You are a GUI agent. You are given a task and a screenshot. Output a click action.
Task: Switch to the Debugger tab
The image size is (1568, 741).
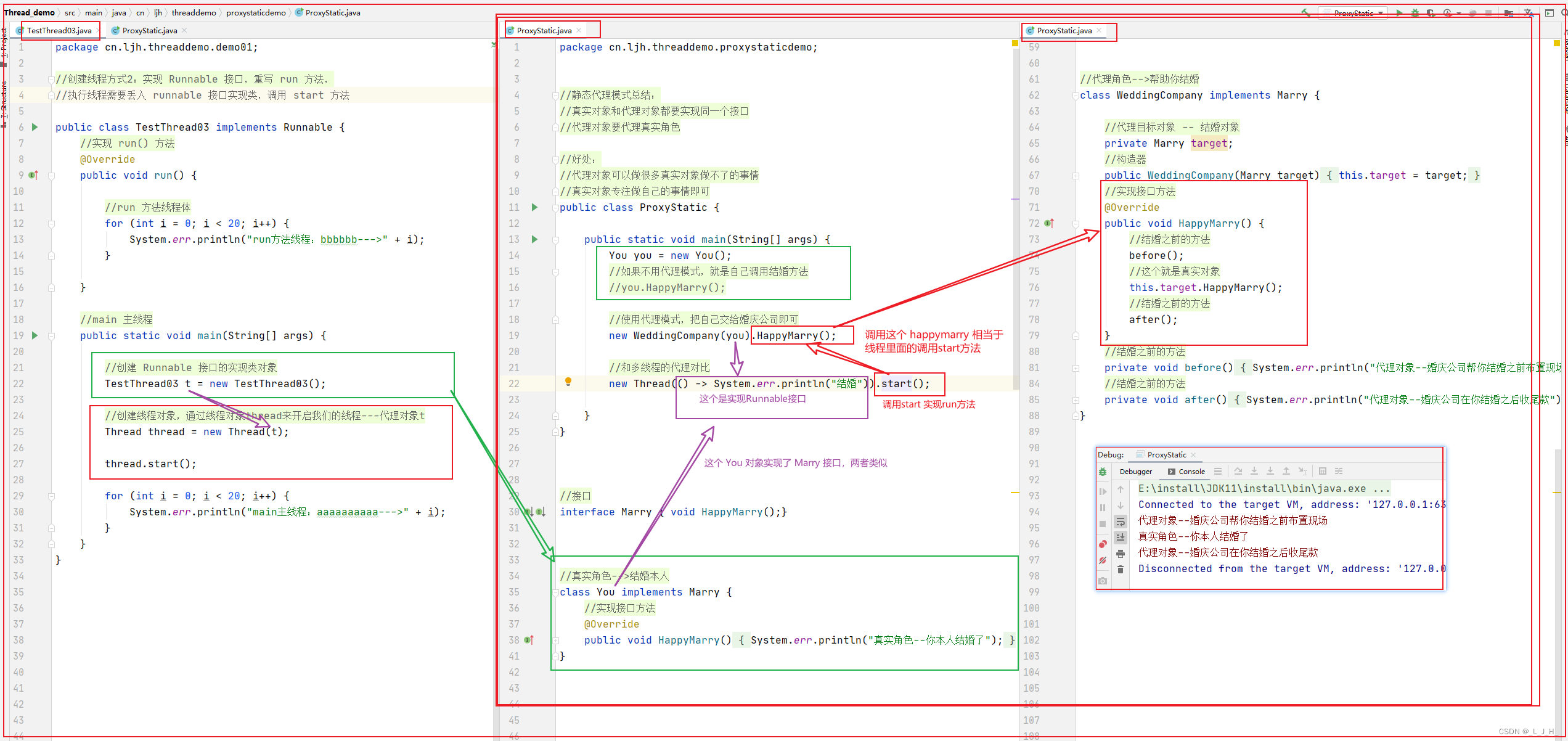tap(1135, 472)
